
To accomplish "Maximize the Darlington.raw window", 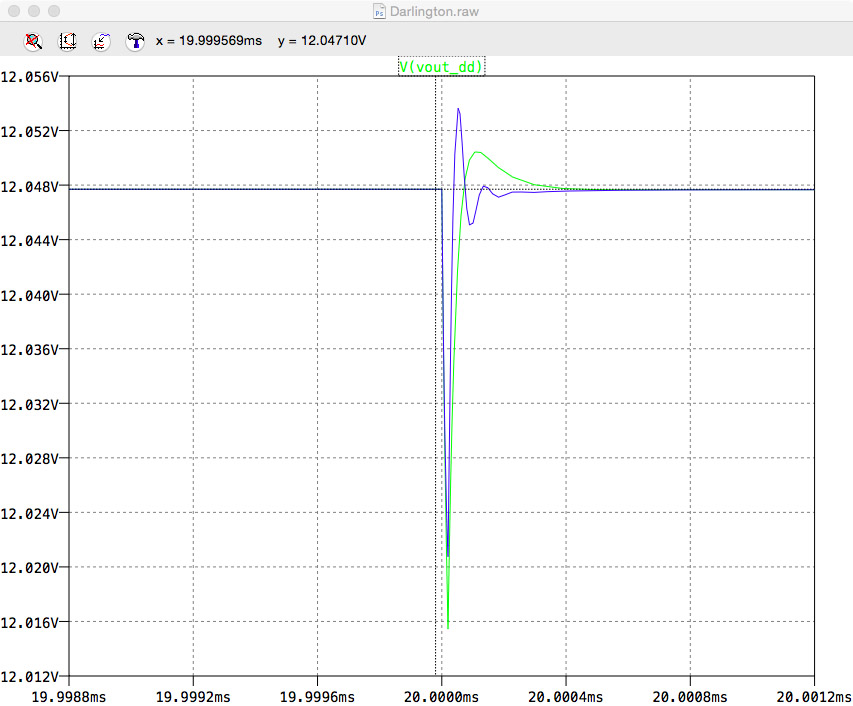I will [x=54, y=11].
